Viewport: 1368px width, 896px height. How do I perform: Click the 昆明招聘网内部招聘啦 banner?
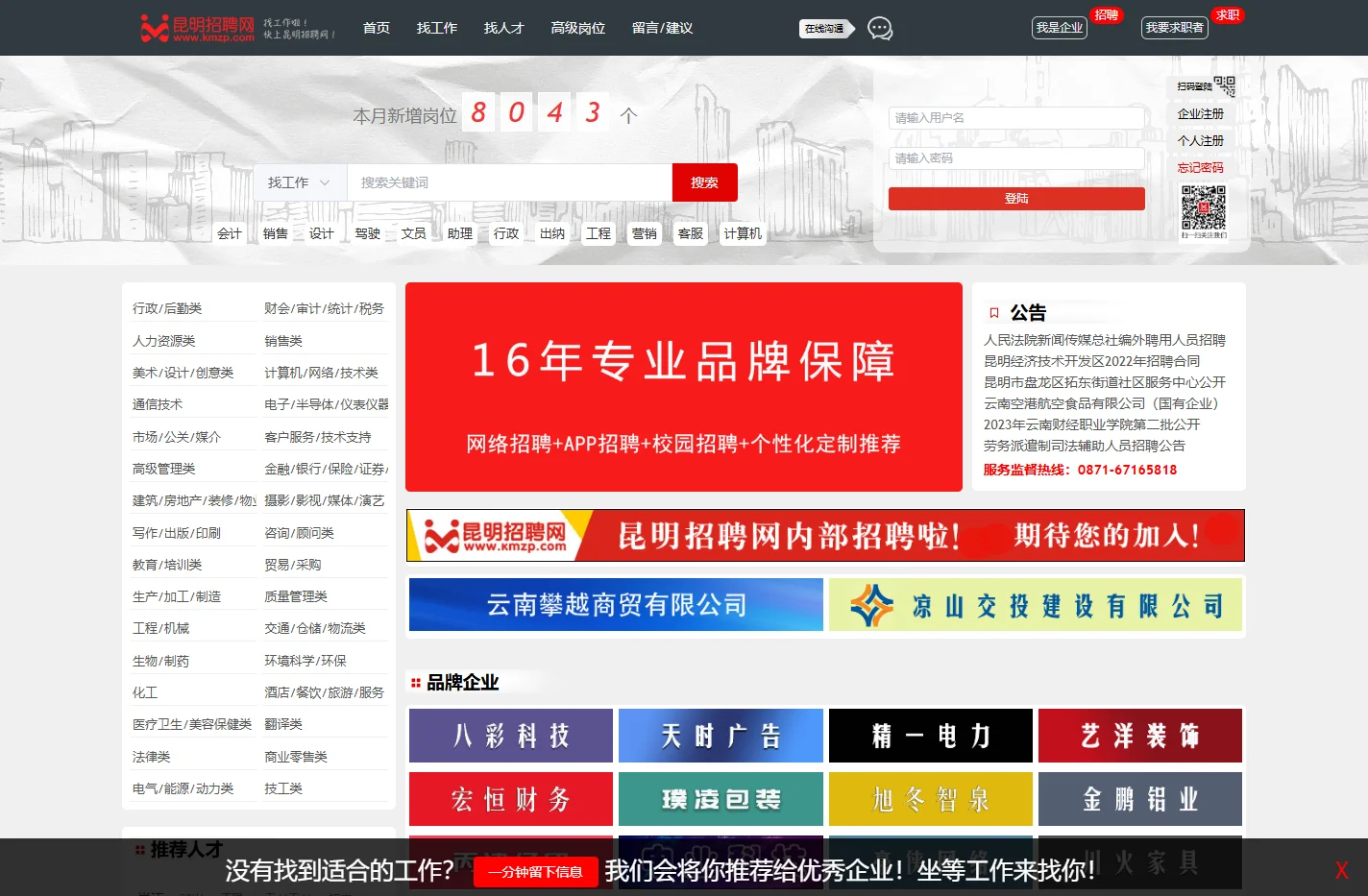click(x=825, y=535)
